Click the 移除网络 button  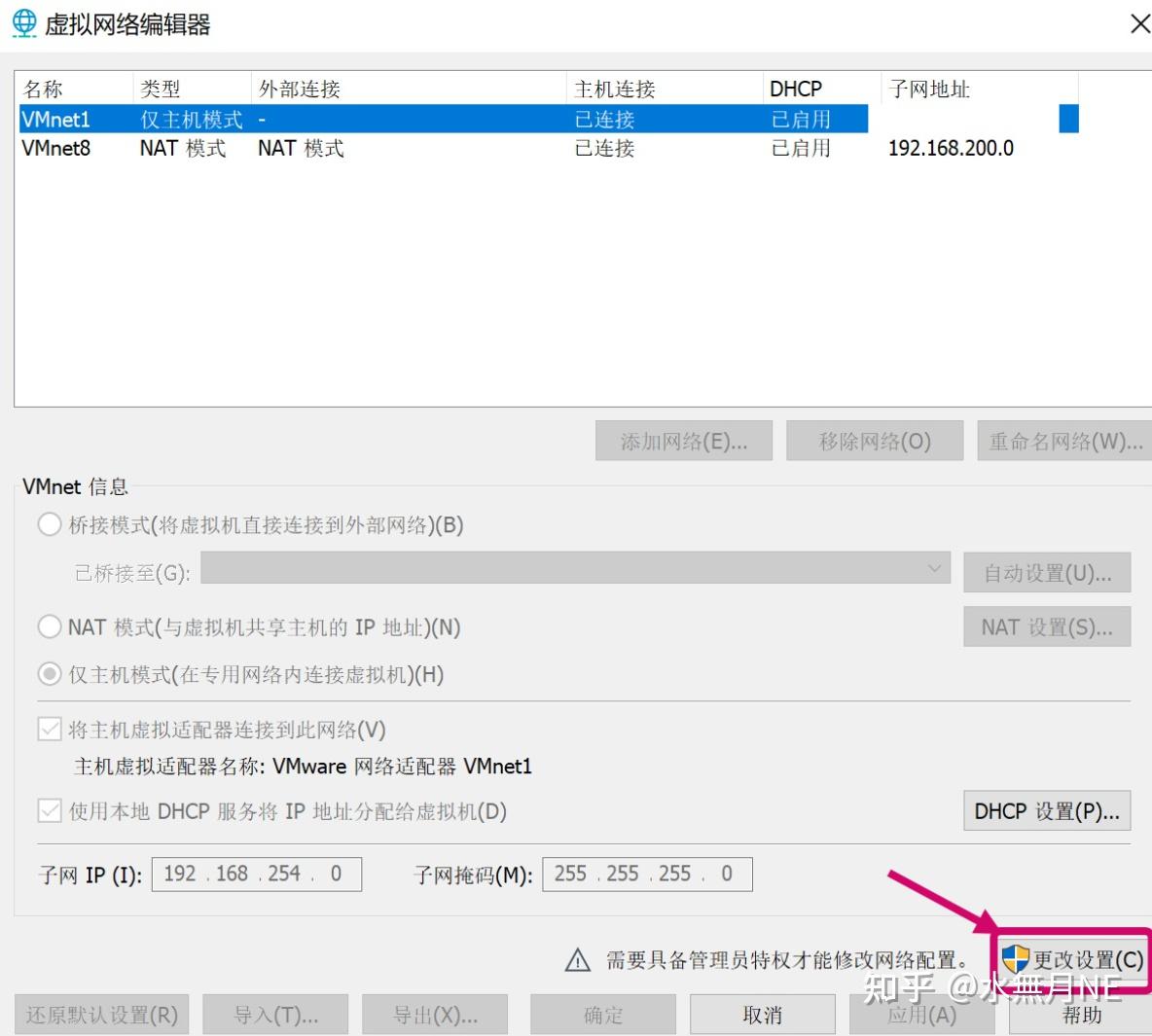[874, 440]
